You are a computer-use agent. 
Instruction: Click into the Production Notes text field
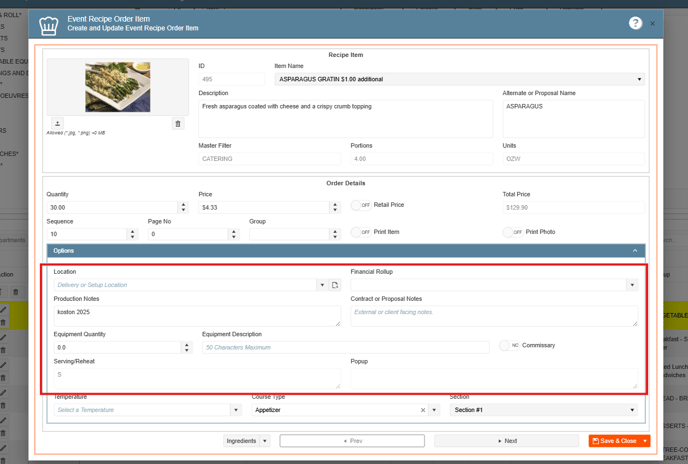click(196, 315)
